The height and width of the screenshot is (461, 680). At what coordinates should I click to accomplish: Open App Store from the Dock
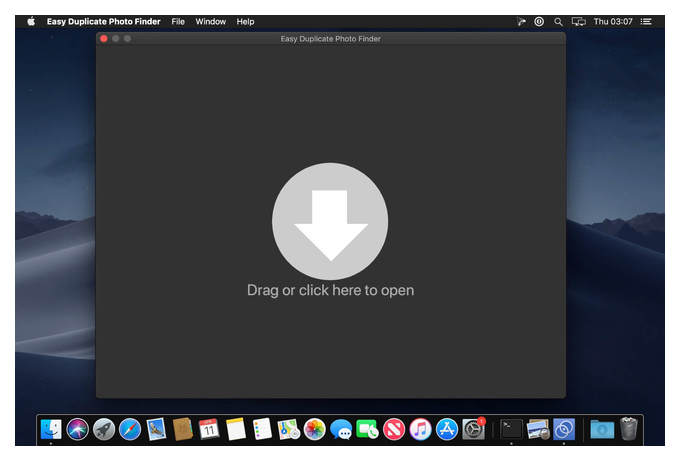tap(447, 429)
